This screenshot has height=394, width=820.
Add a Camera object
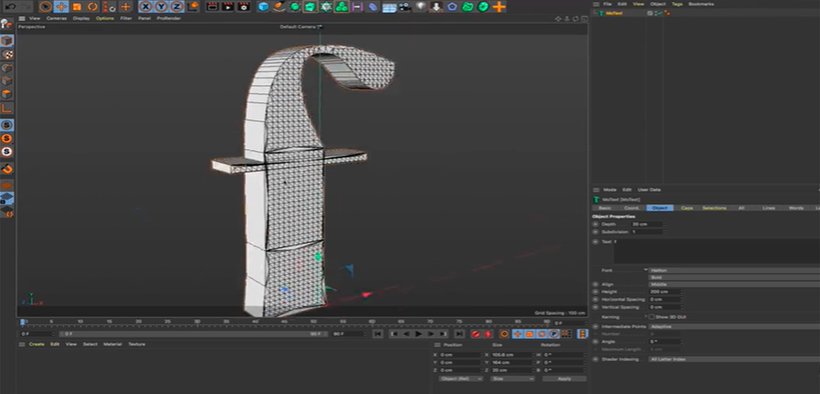click(405, 7)
